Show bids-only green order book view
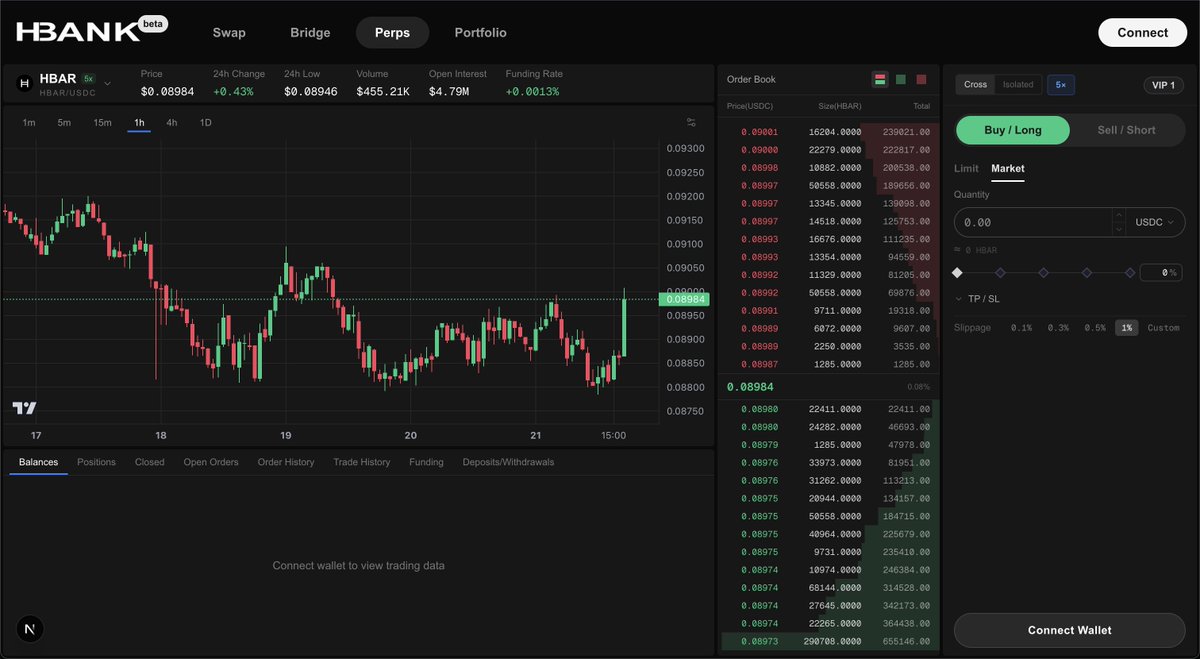 901,79
